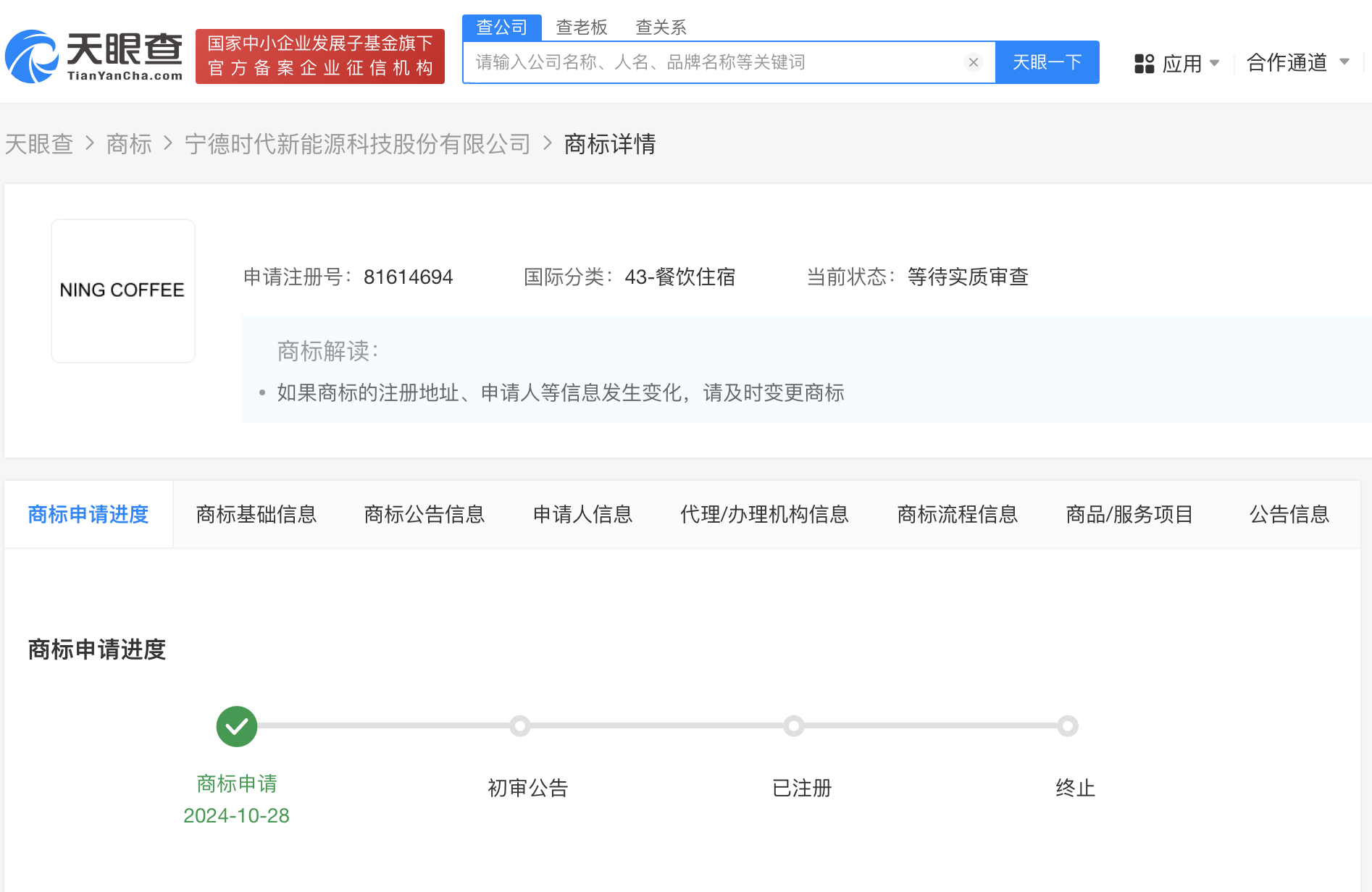Select the 查公司 search tab
Screen dimensions: 1372x892
502,28
